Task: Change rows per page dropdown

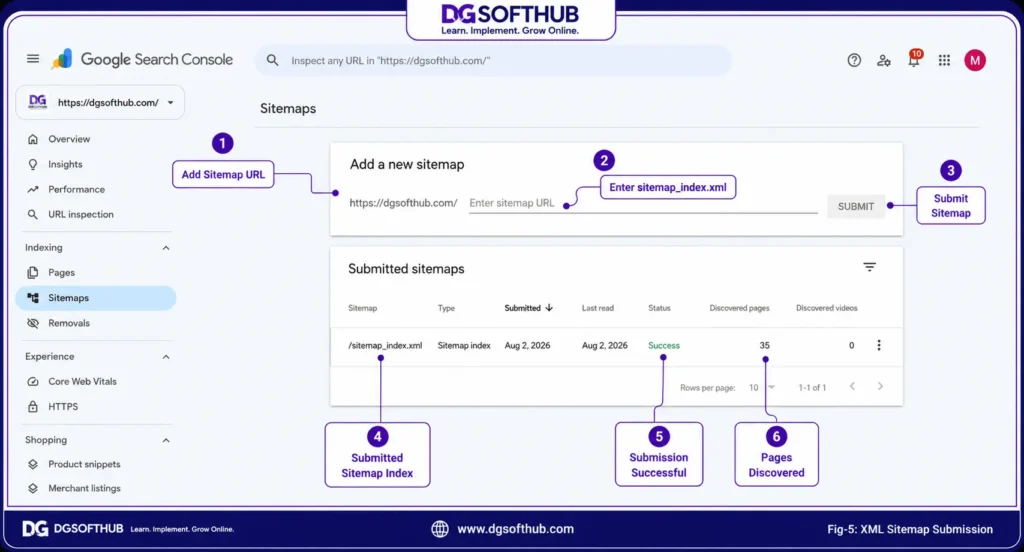Action: (762, 387)
